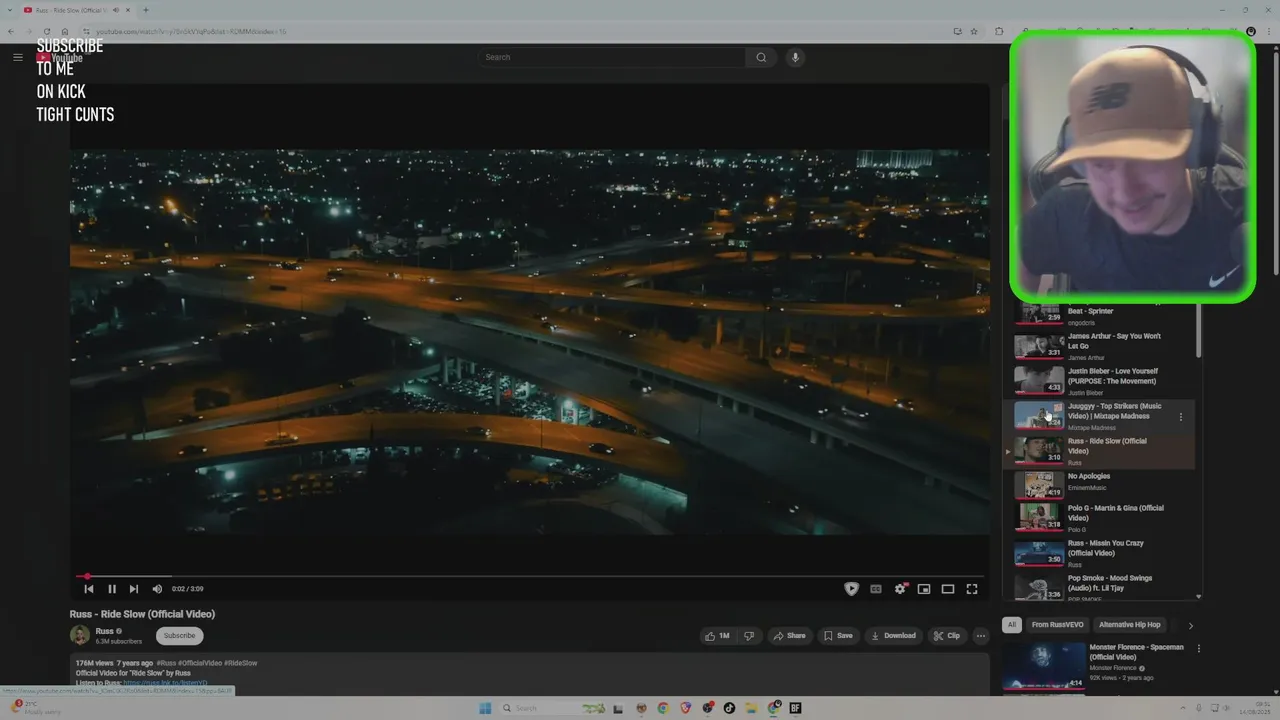1280x720 pixels.
Task: Play Pop Smoke - Mood Swings audio
Action: 1101,587
